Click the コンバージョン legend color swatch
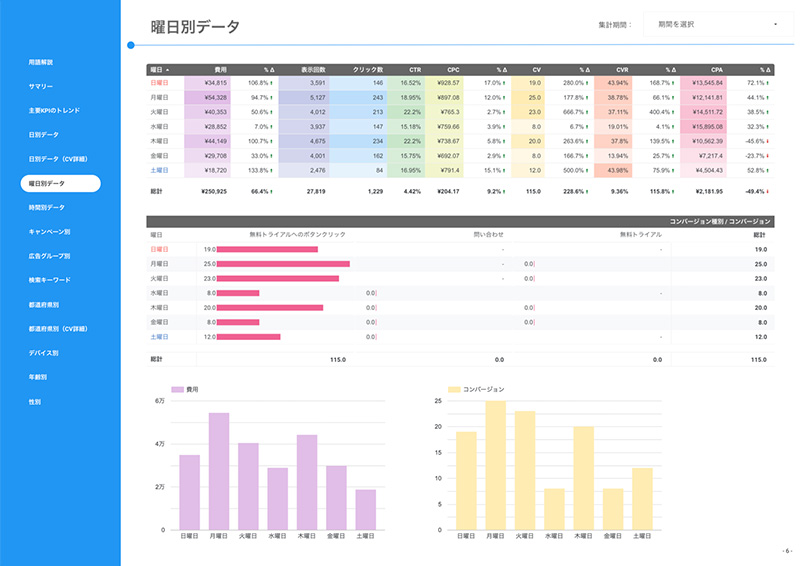The width and height of the screenshot is (800, 566). coord(453,388)
